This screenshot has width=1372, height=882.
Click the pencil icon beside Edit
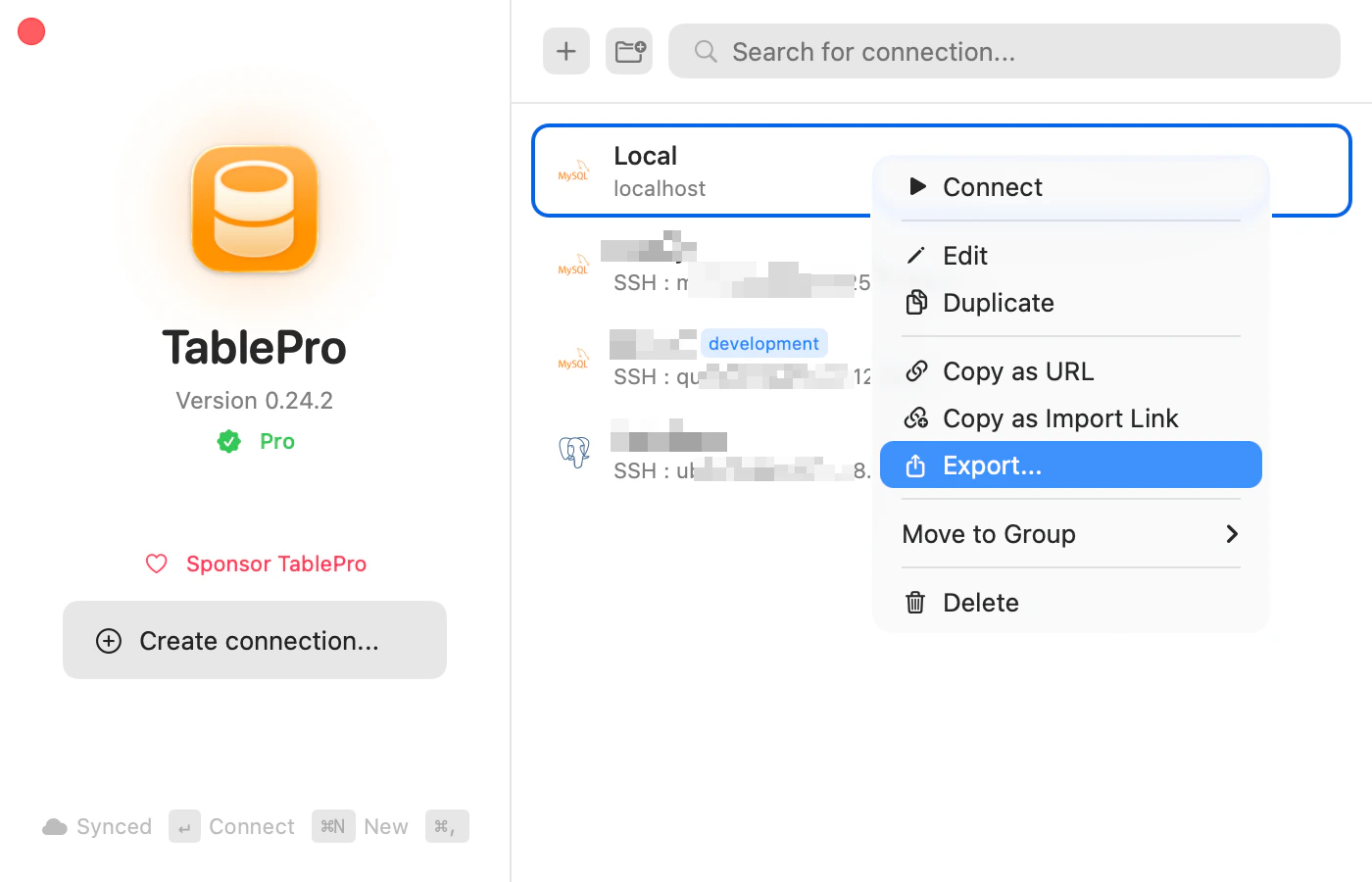(x=915, y=255)
